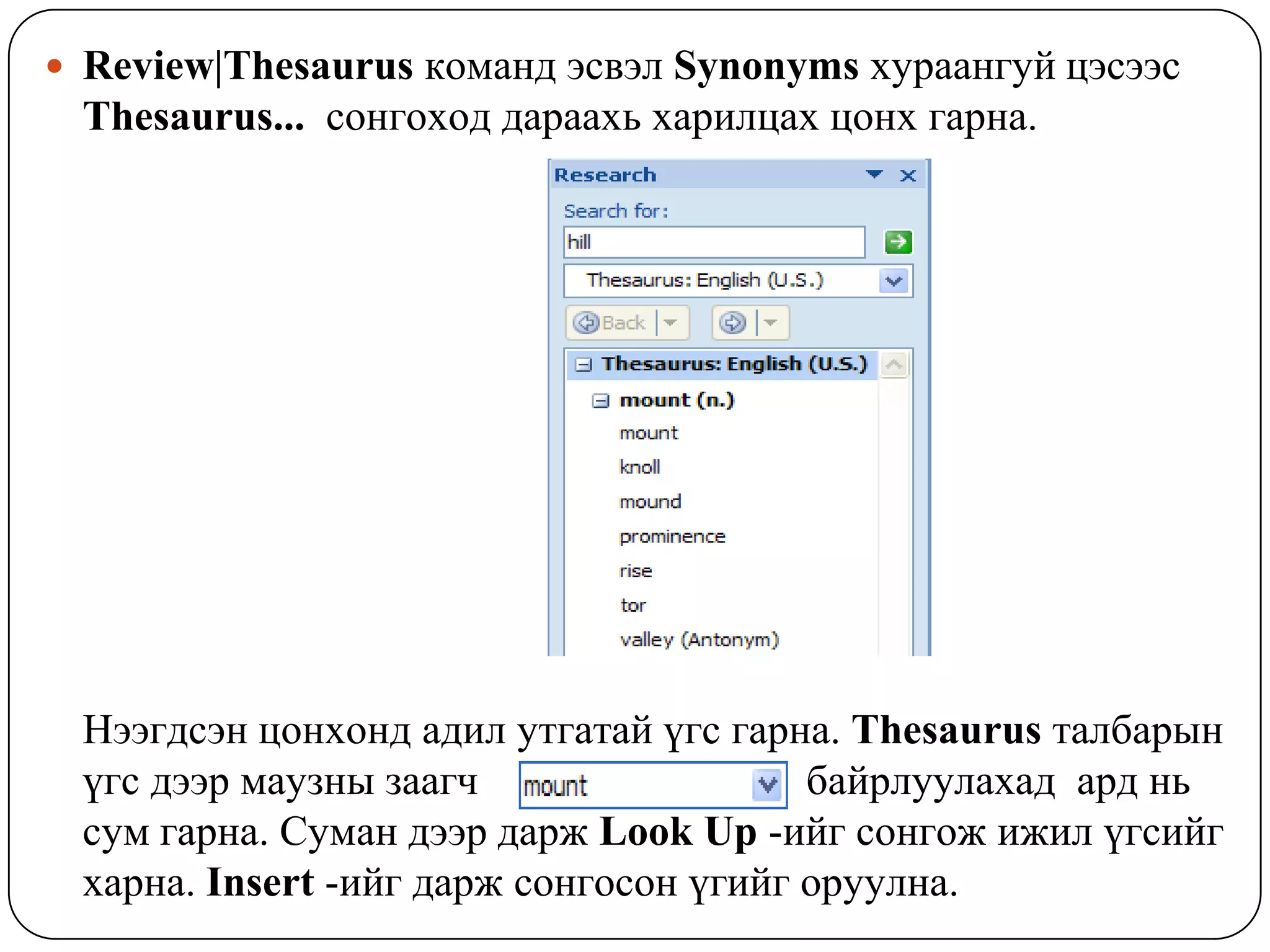This screenshot has height=952, width=1270.
Task: Click the Forward navigation arrow icon
Action: pos(733,323)
